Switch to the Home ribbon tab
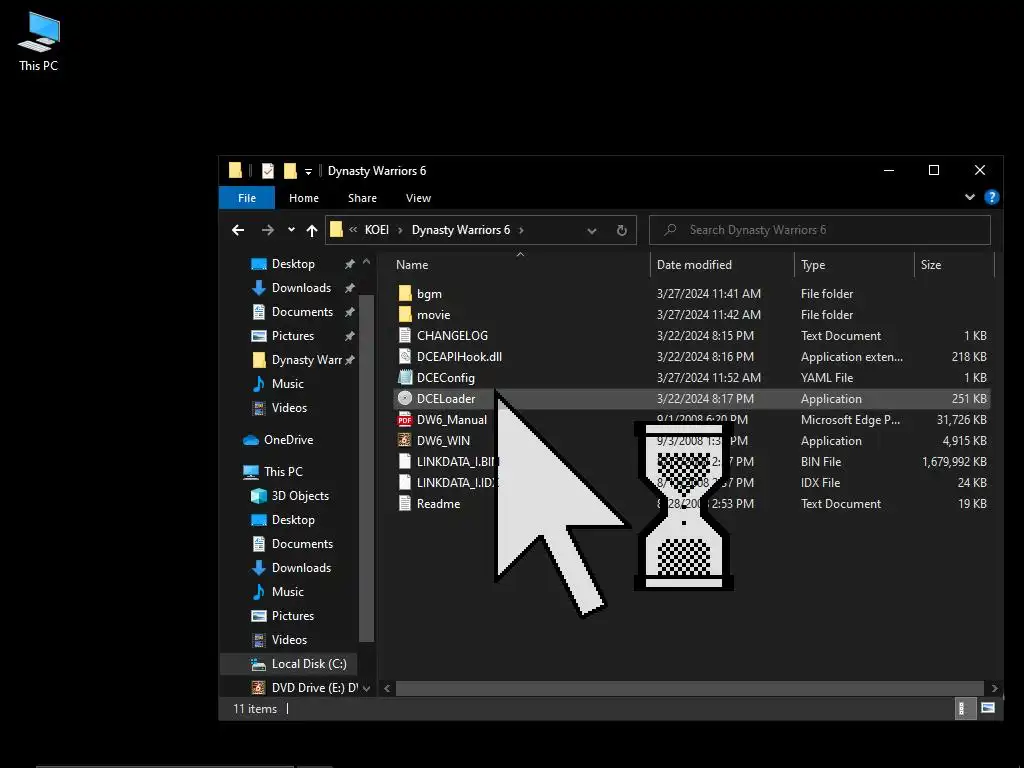1024x768 pixels. (304, 198)
